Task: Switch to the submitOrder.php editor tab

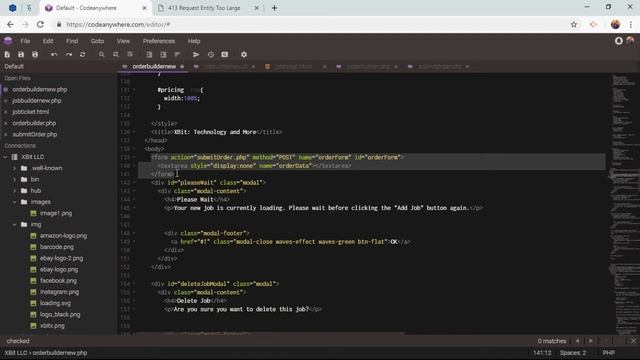Action: pos(440,67)
